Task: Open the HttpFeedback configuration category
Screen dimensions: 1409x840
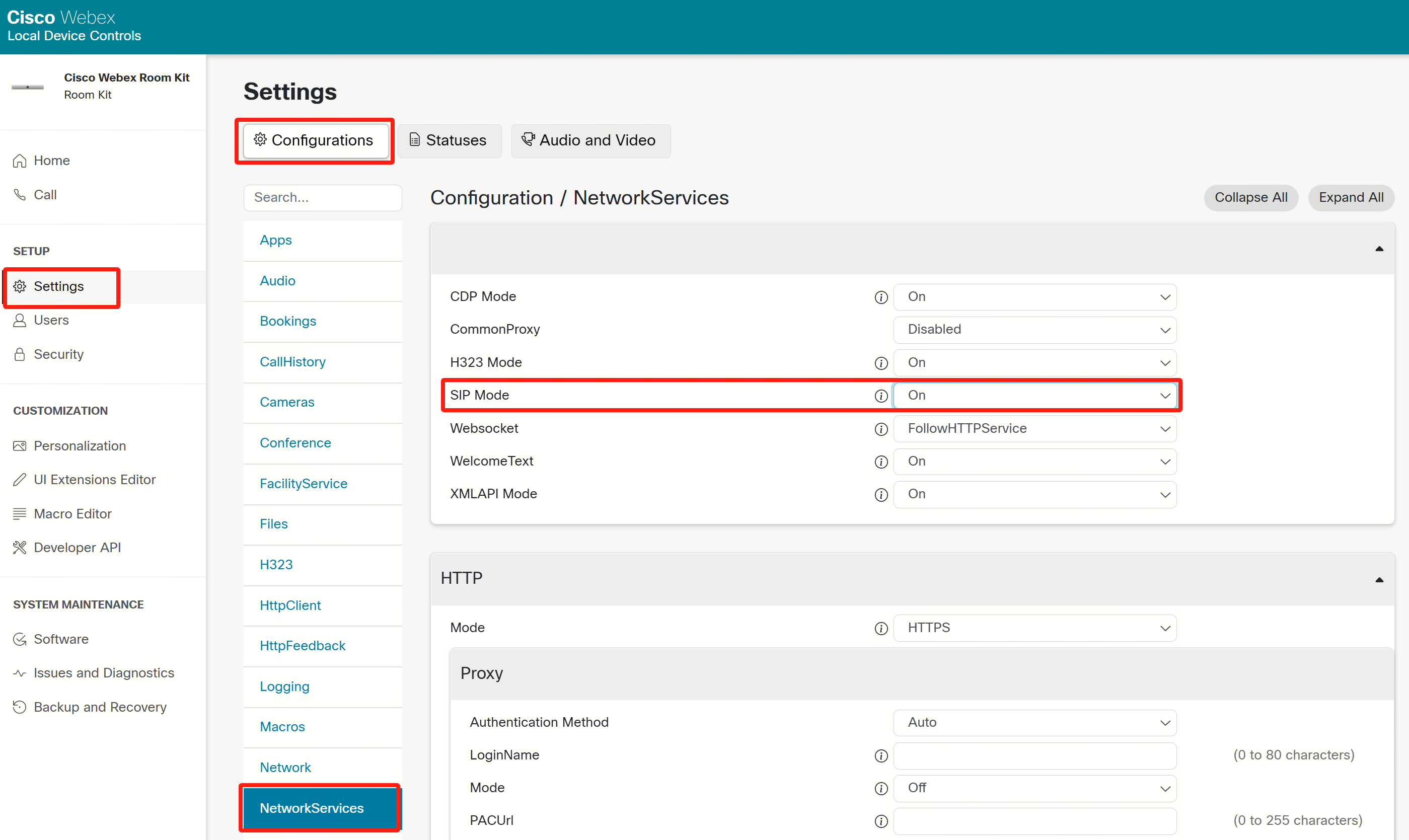Action: click(323, 646)
